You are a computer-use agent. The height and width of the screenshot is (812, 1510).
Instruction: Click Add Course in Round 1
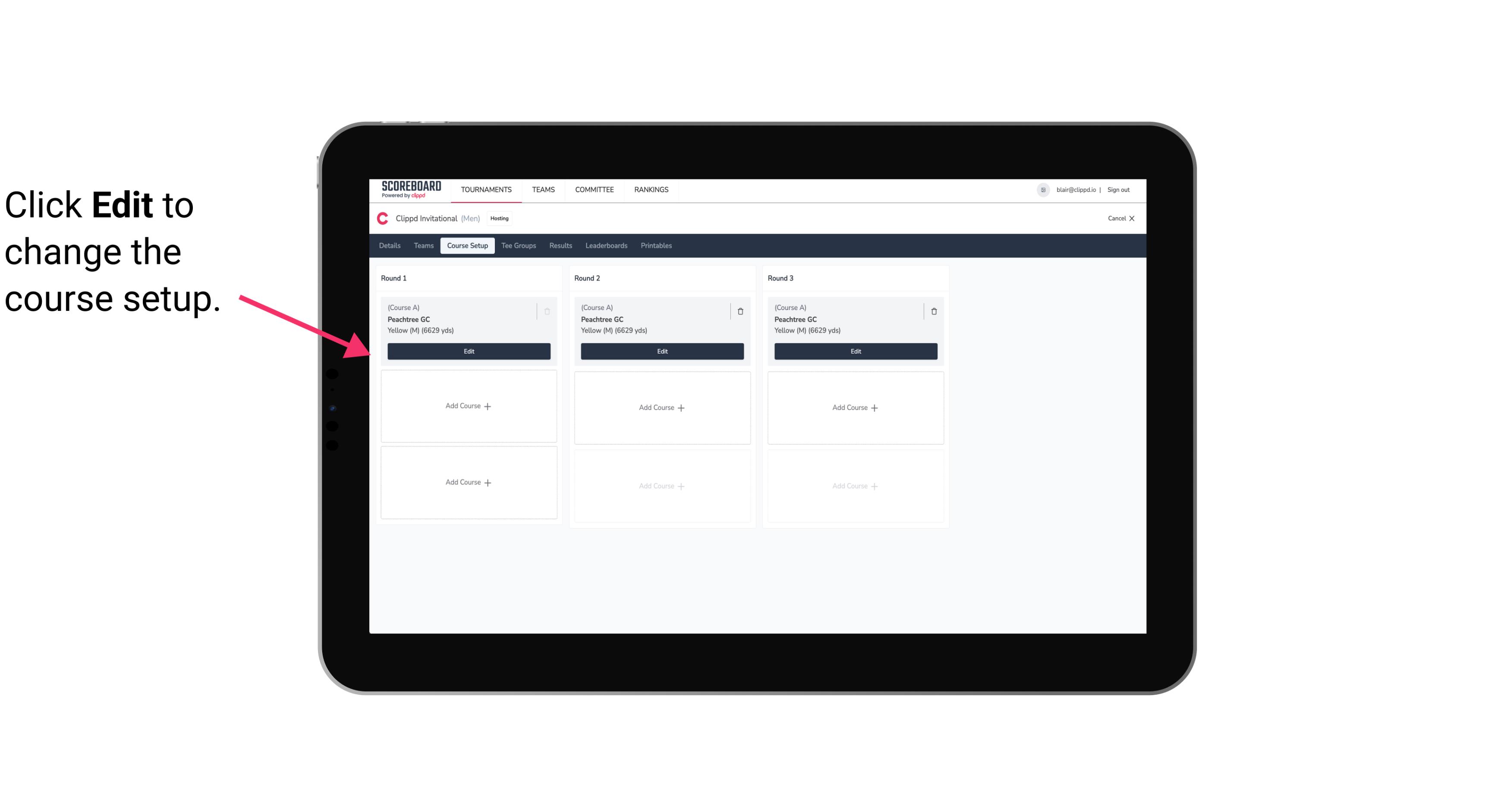pyautogui.click(x=468, y=406)
